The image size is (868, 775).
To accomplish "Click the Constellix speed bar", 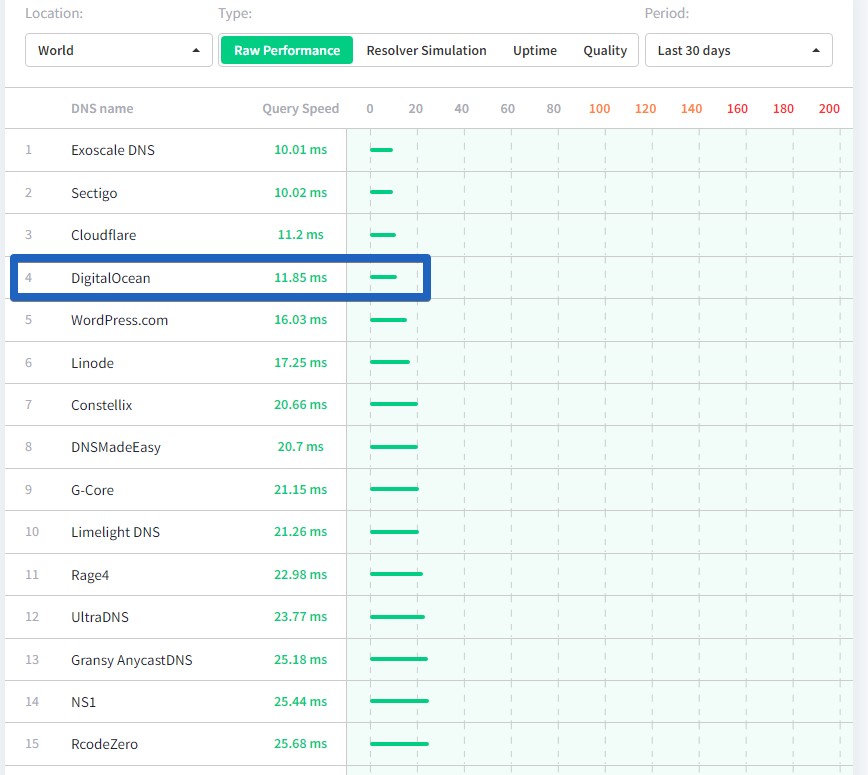I will [394, 404].
